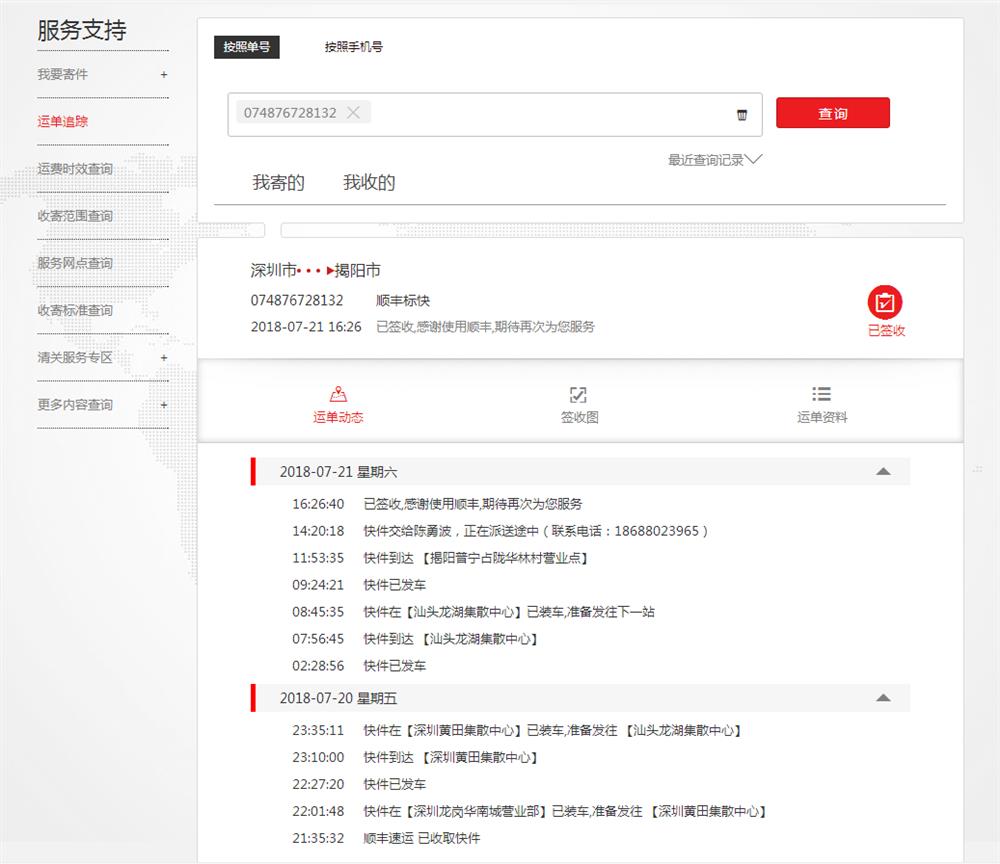Click the 16:26:40 已签收 tracking entry
Image resolution: width=1000 pixels, height=864 pixels.
coord(437,504)
